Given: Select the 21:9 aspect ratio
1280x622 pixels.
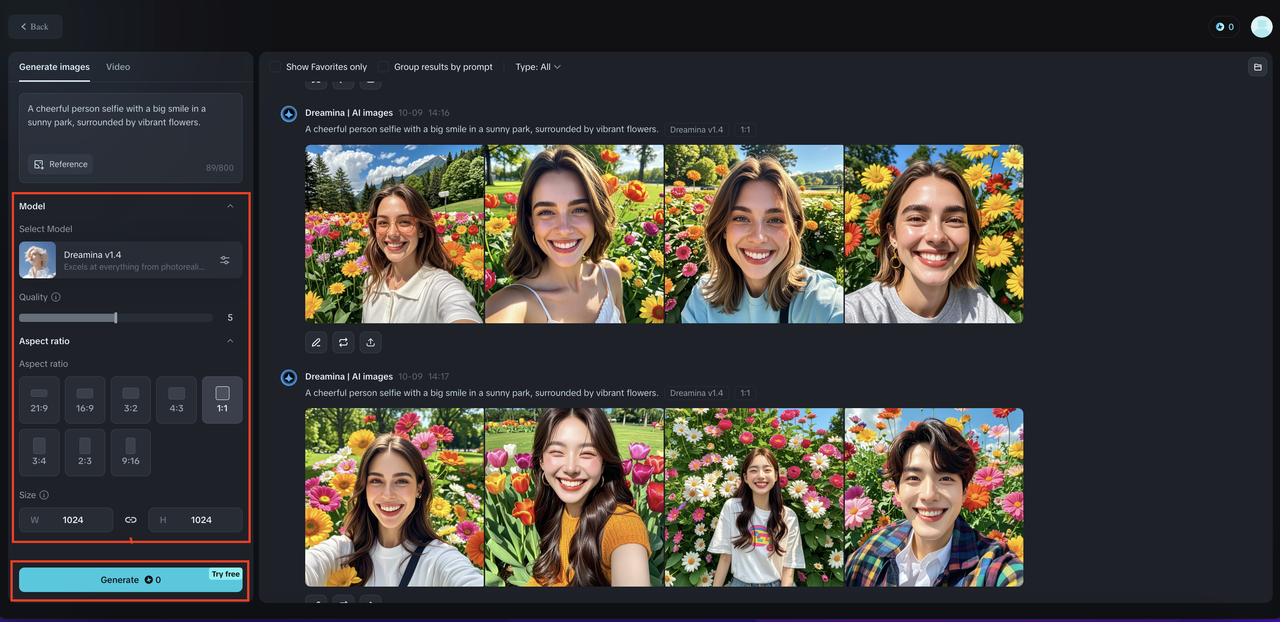Looking at the screenshot, I should tap(39, 400).
